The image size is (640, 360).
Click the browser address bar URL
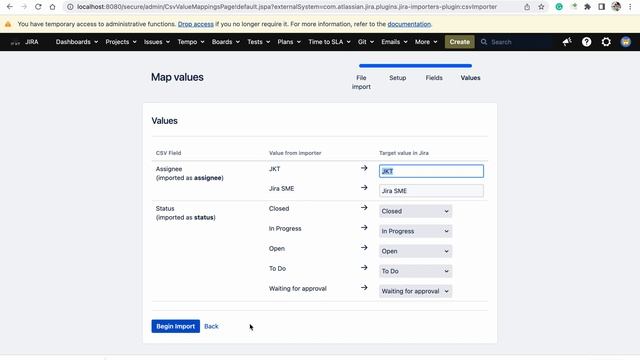(x=287, y=7)
